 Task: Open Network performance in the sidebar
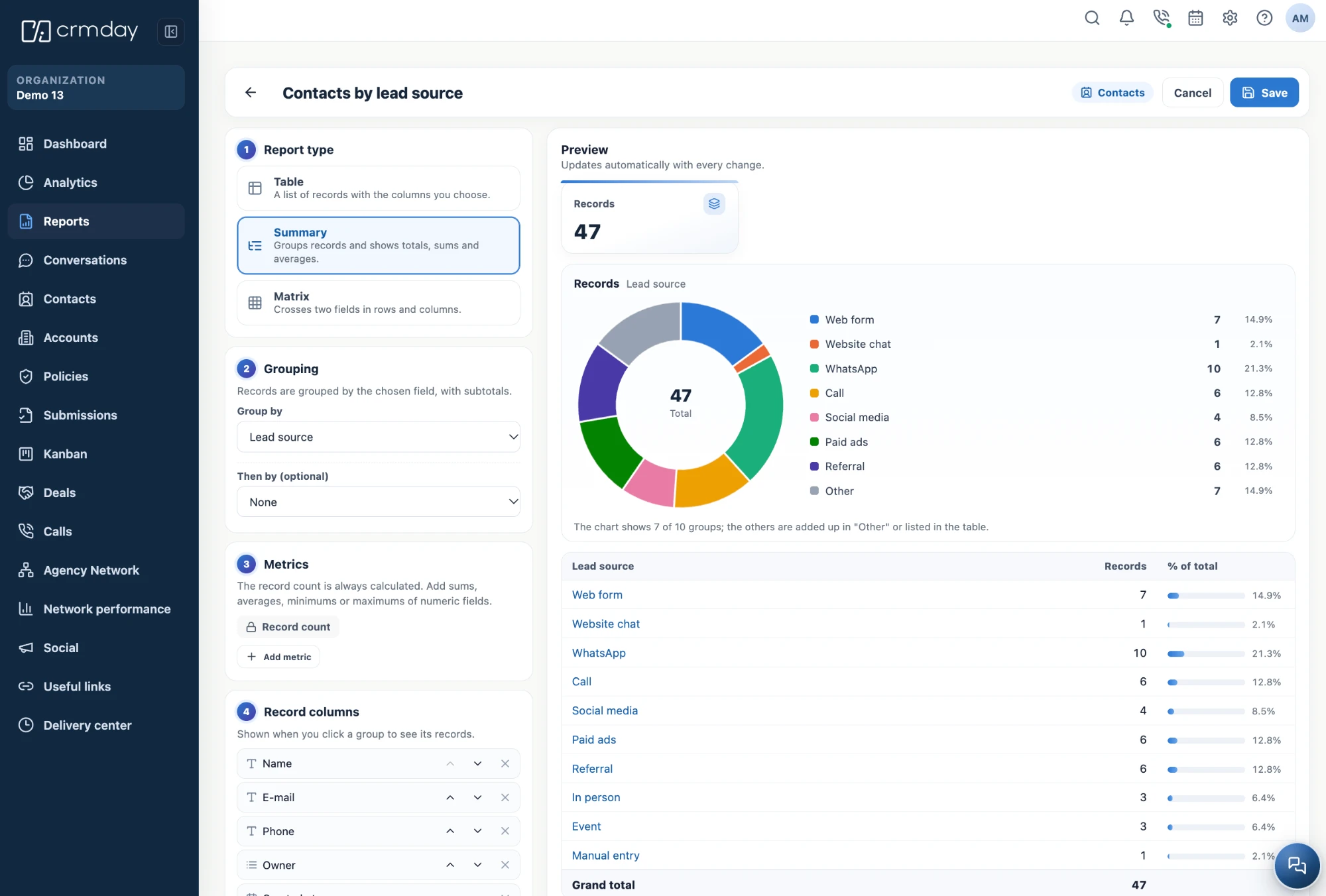point(96,609)
